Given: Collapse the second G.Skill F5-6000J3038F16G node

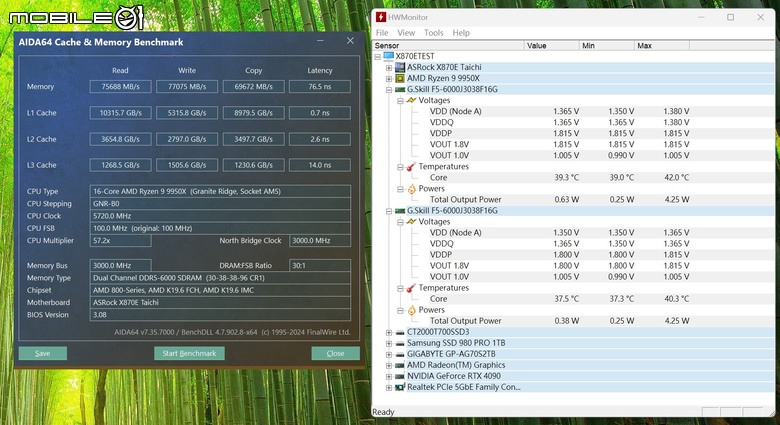Looking at the screenshot, I should click(389, 211).
